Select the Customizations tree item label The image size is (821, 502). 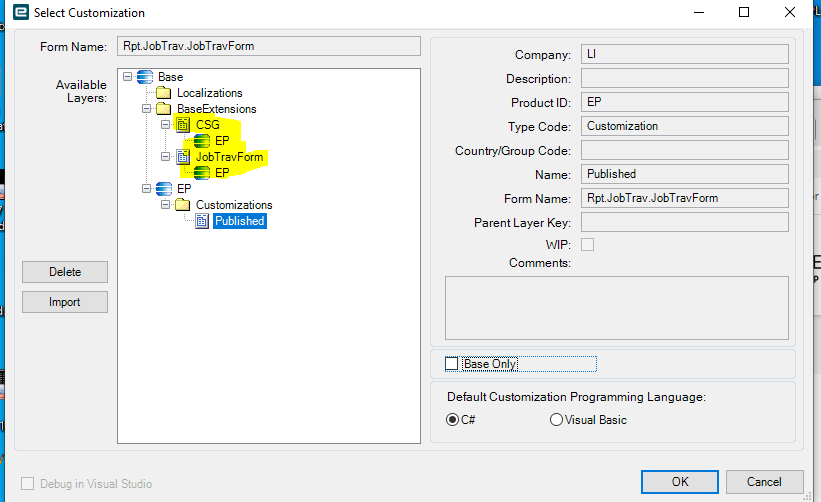[x=234, y=205]
